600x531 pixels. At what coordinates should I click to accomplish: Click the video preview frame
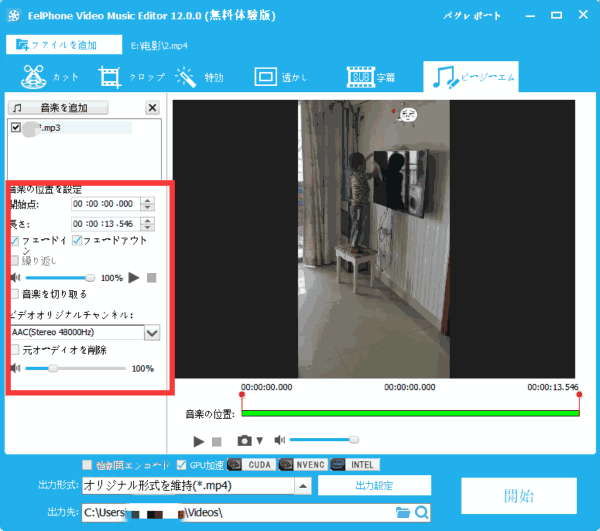point(374,239)
